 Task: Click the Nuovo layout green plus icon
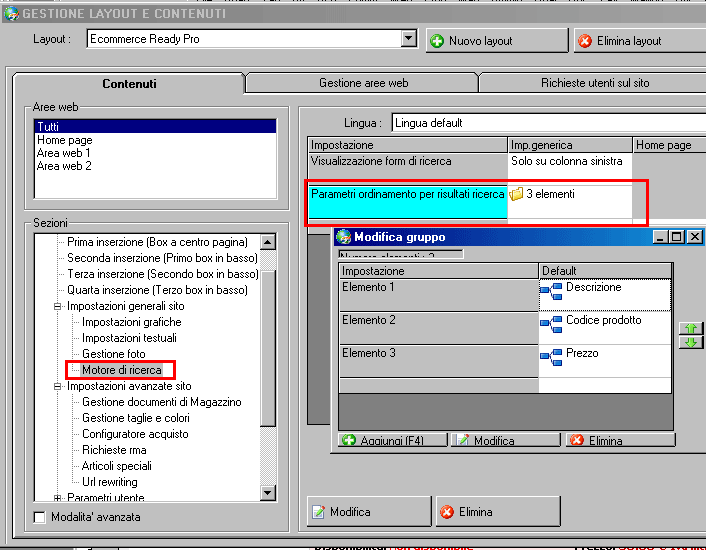tap(437, 41)
